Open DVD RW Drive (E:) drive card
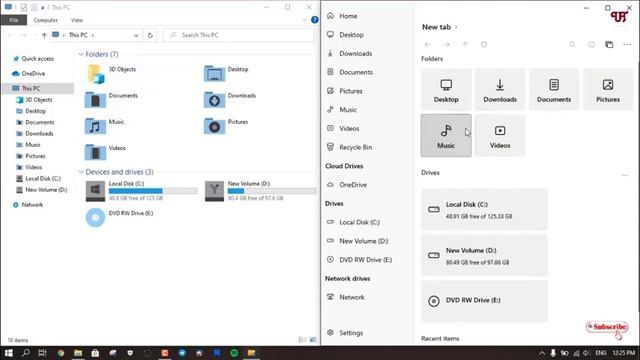640x360 pixels. [484, 301]
